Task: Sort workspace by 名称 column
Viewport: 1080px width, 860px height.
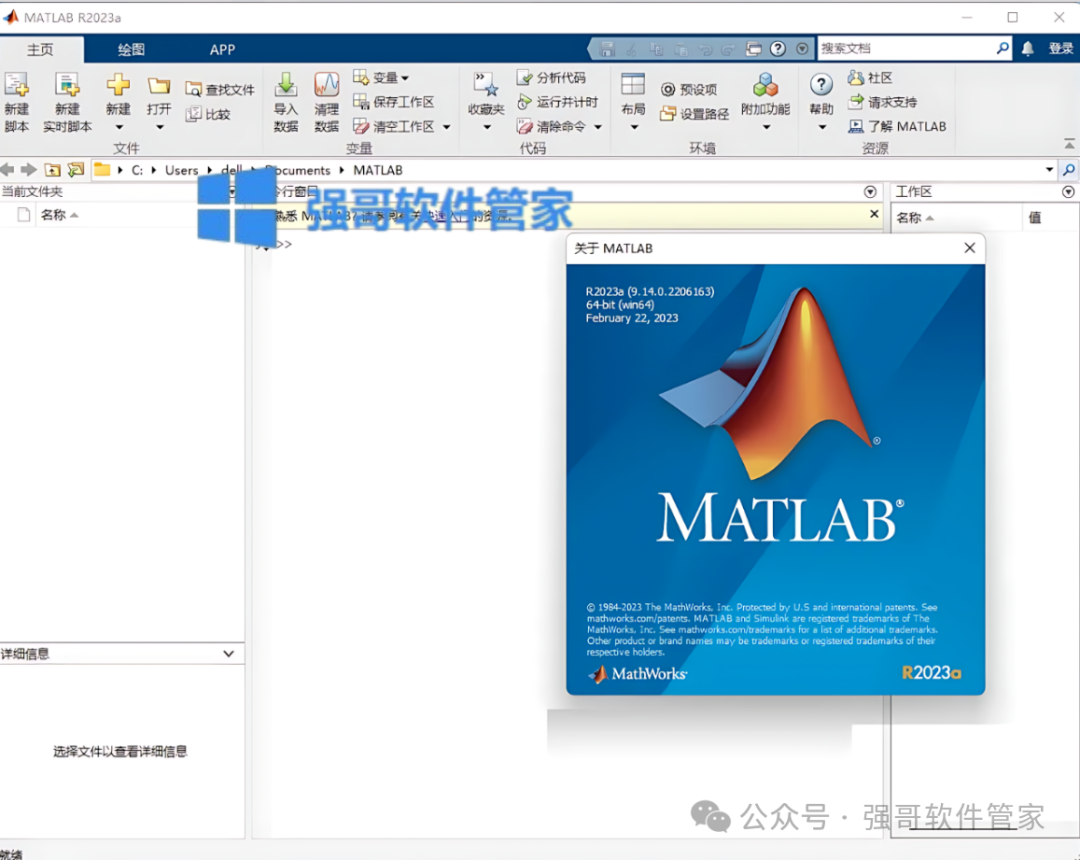Action: [915, 218]
